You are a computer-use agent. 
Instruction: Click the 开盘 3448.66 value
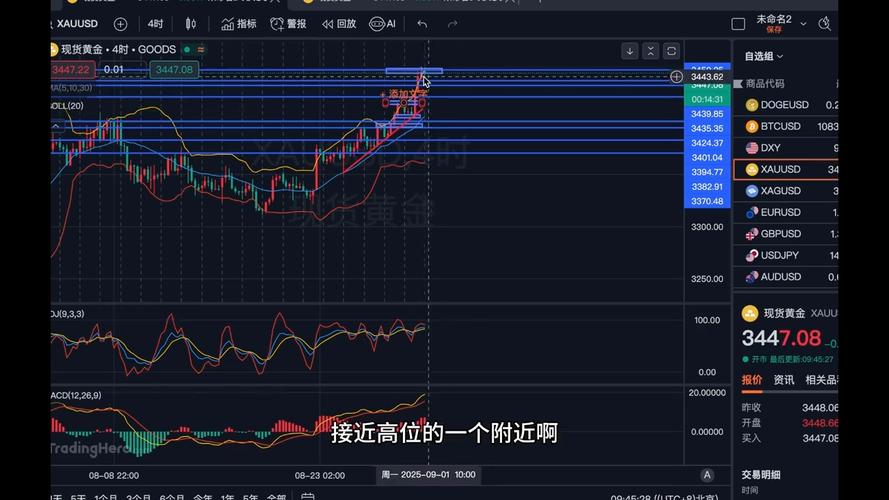click(x=820, y=423)
